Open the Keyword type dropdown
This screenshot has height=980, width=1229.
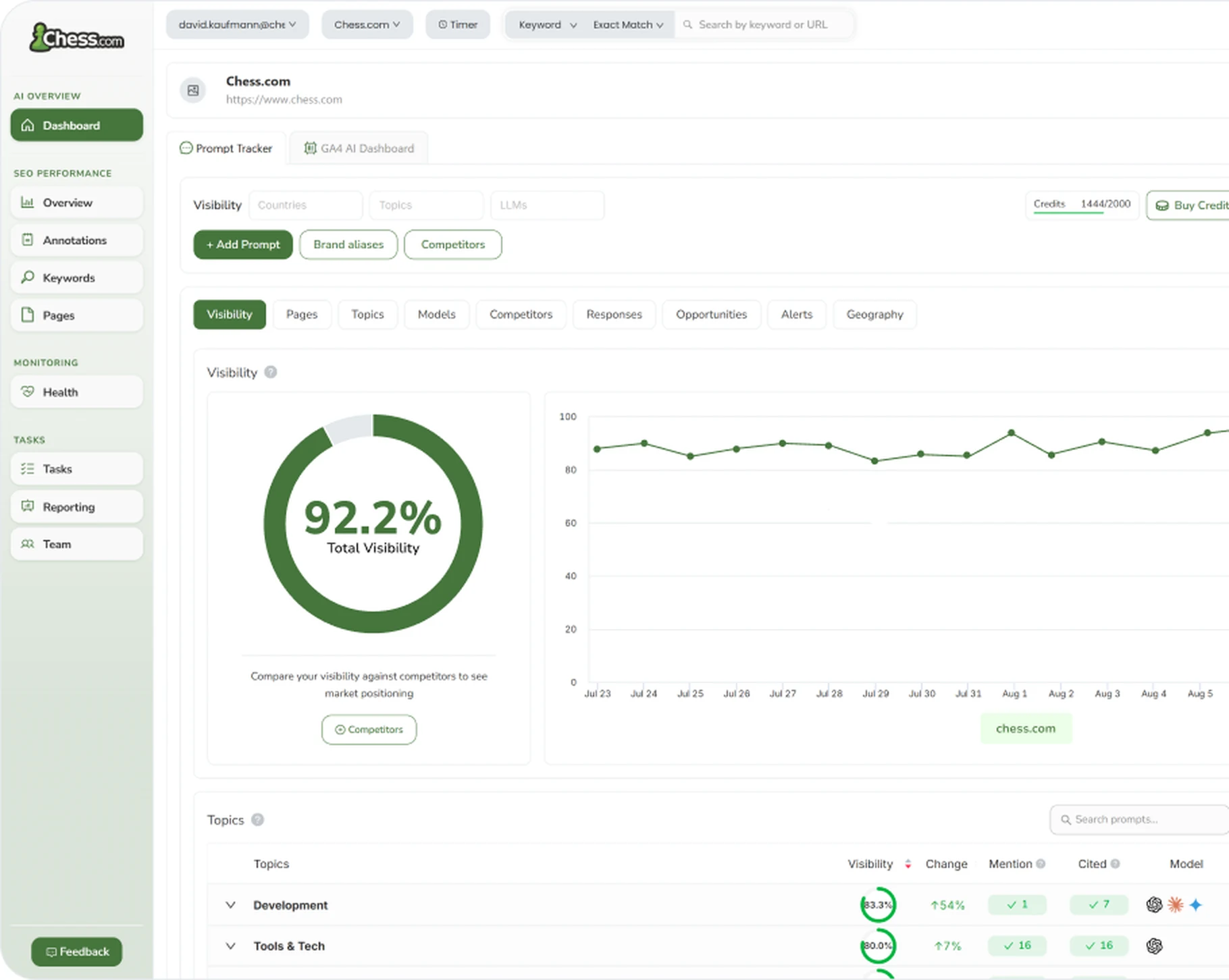coord(547,24)
